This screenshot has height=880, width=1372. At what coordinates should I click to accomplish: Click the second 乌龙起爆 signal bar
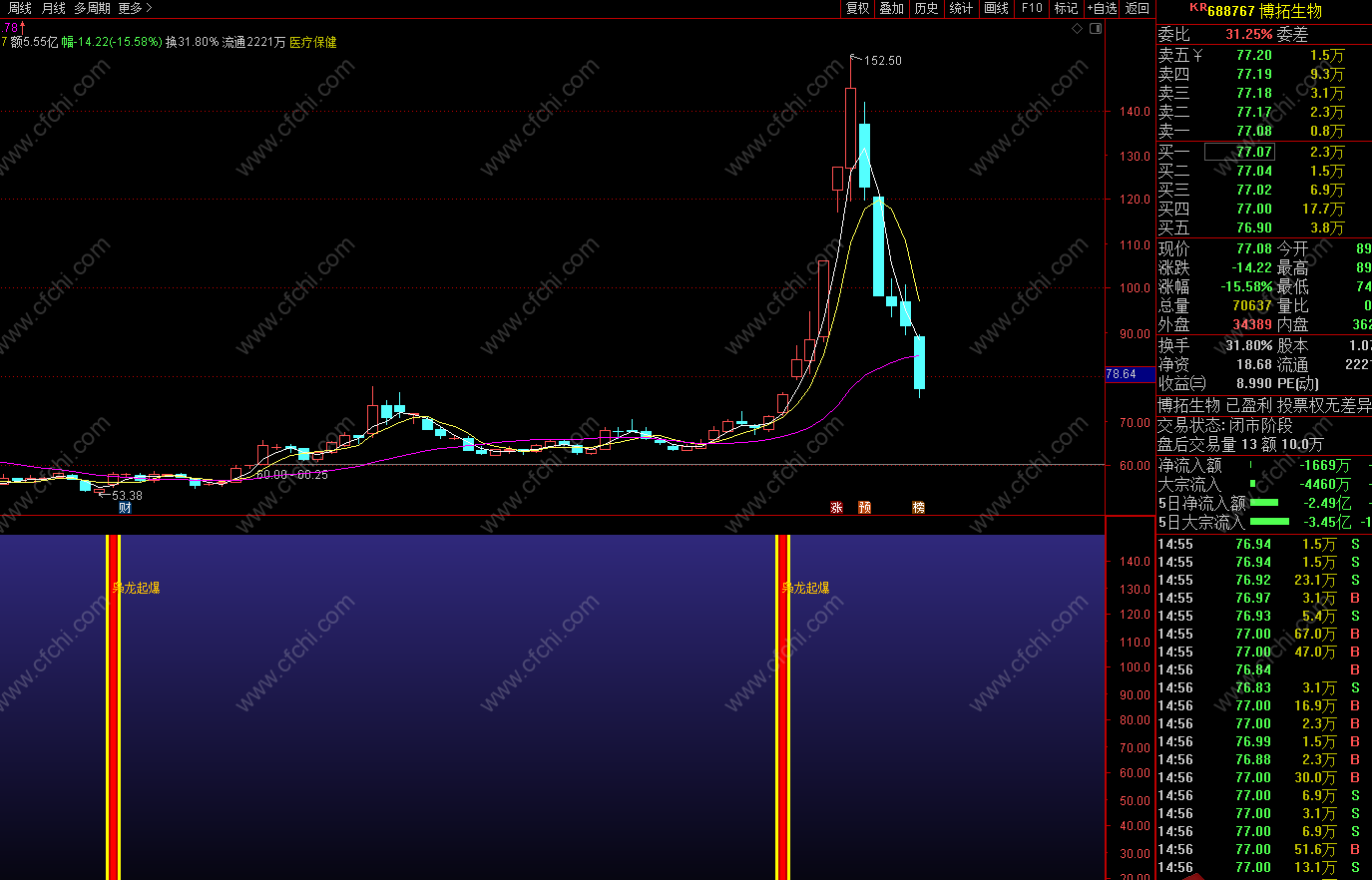[x=782, y=706]
